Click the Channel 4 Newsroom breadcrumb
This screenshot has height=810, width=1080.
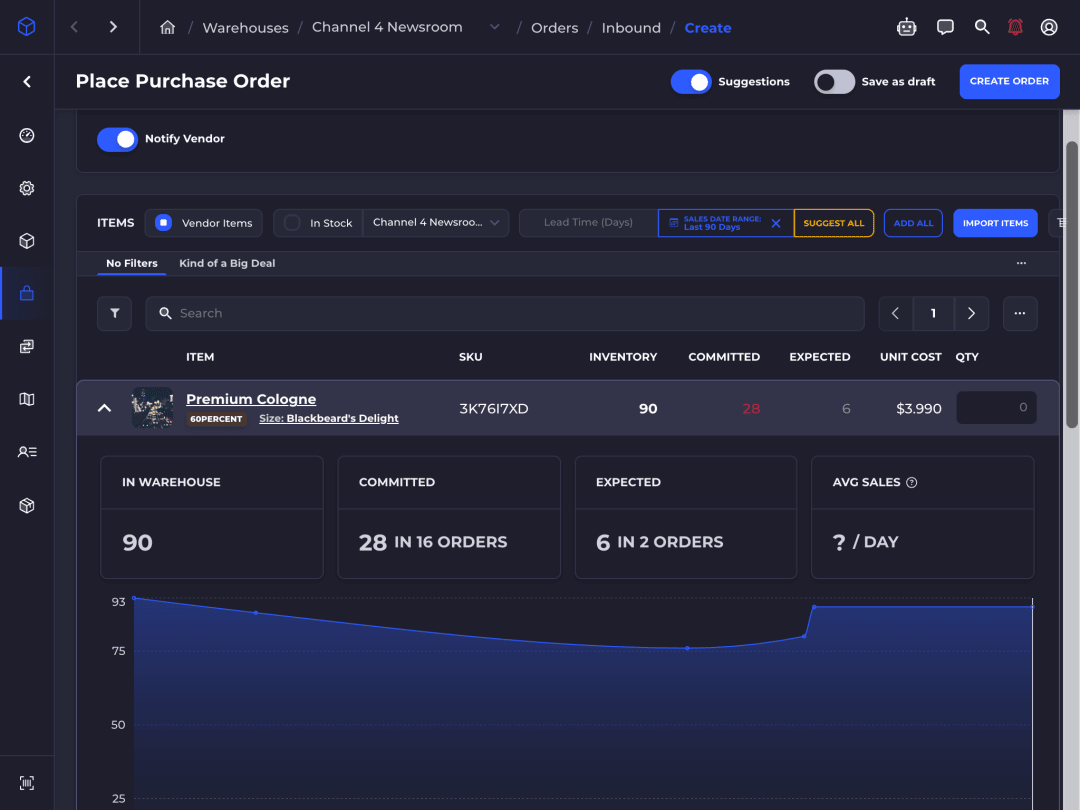pos(387,28)
